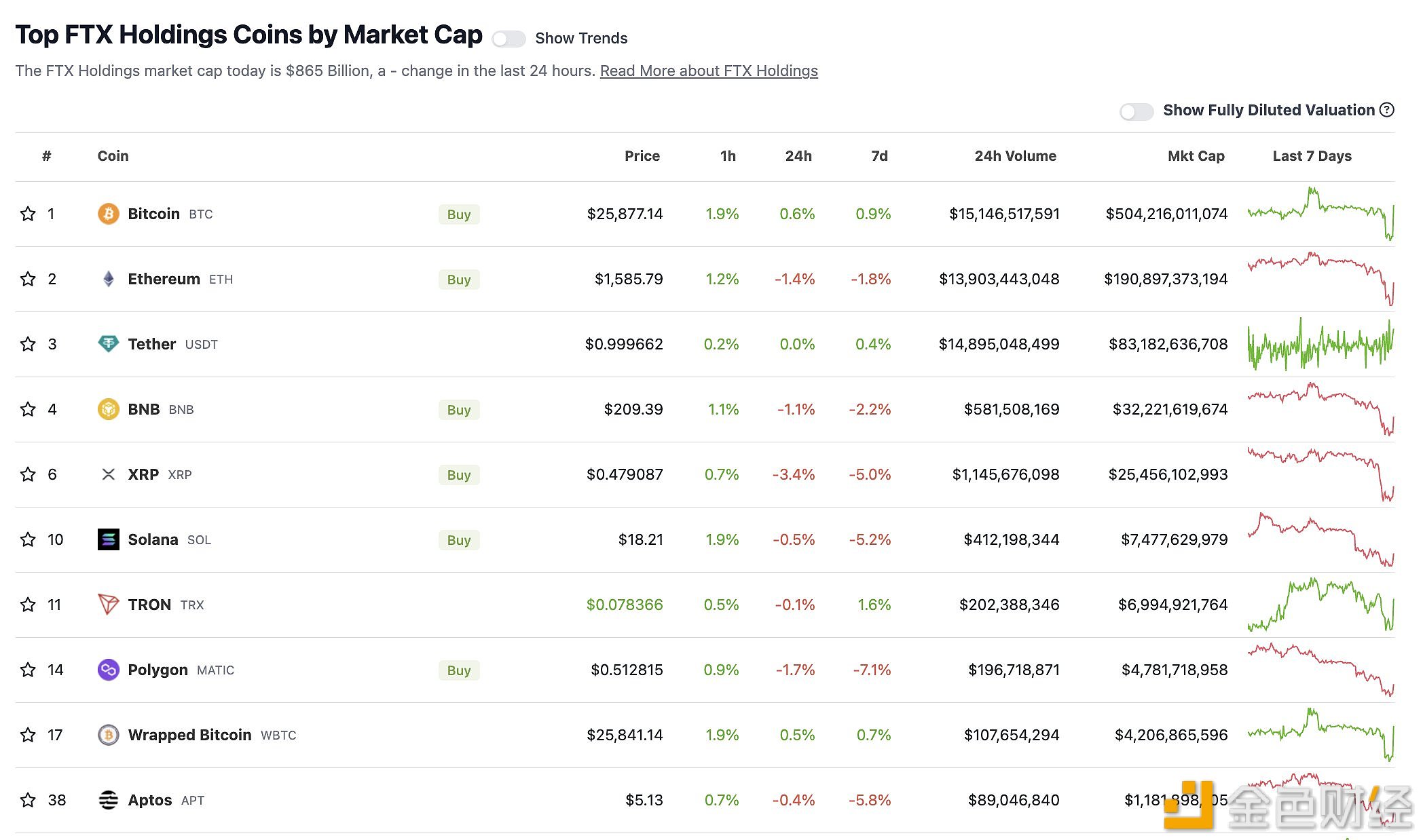Screen dimensions: 1423x840
Task: Open the Bitcoin BTC coin page
Action: tap(170, 214)
